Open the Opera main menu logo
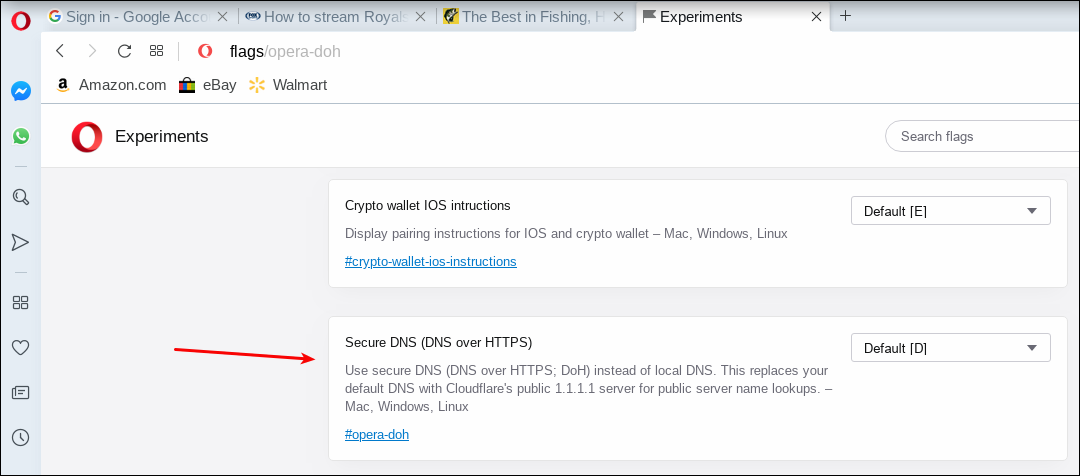 pos(21,21)
